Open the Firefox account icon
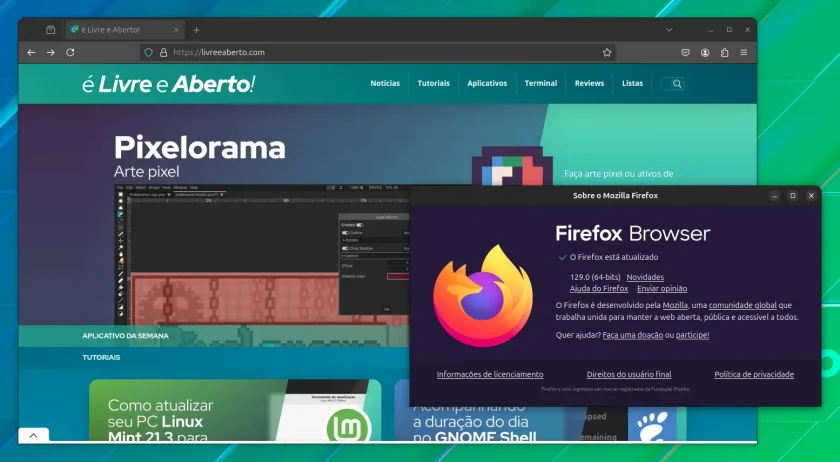The image size is (840, 462). [x=705, y=53]
